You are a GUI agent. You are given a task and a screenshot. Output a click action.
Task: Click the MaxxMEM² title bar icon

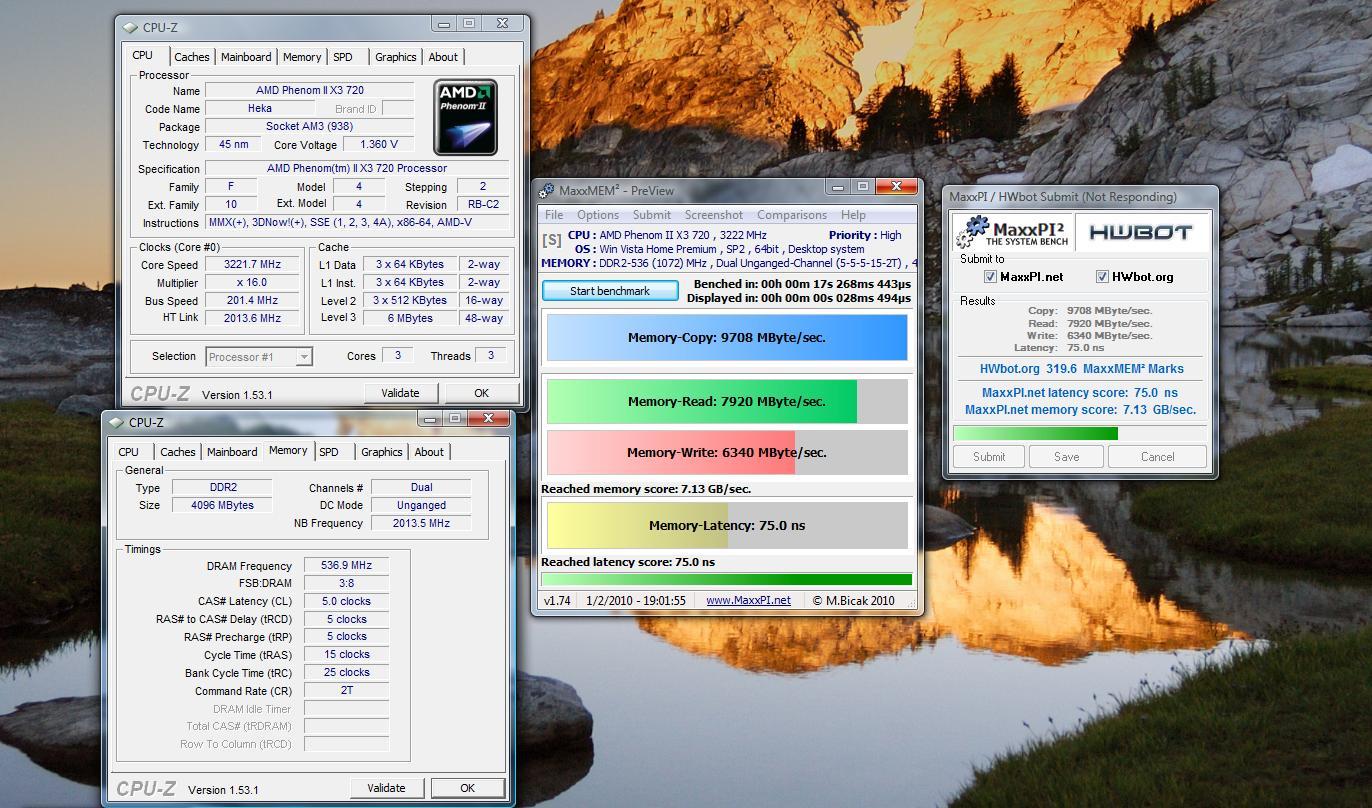pyautogui.click(x=547, y=190)
